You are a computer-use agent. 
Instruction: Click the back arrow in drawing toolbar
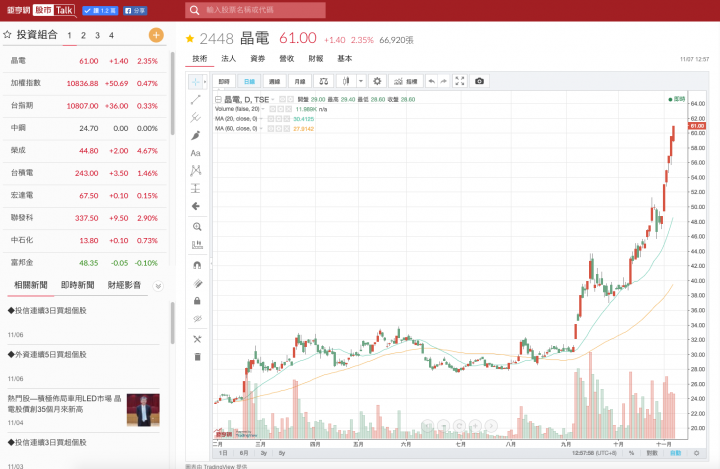point(196,206)
